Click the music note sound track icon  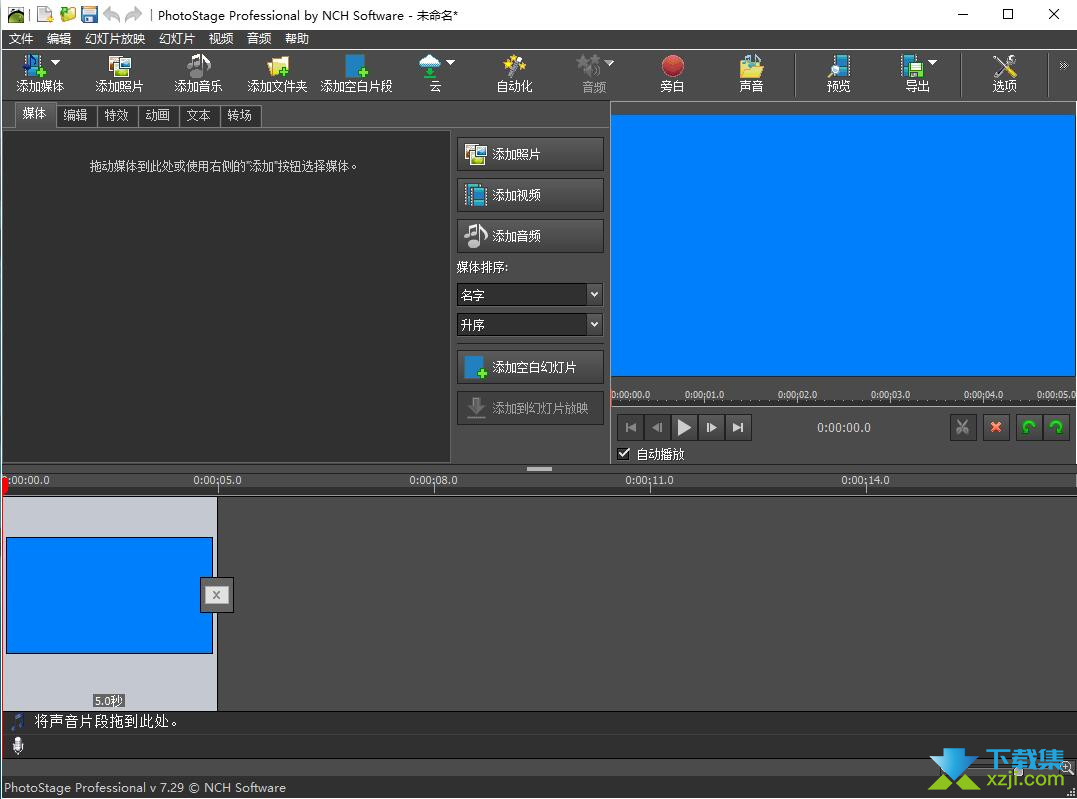click(18, 721)
